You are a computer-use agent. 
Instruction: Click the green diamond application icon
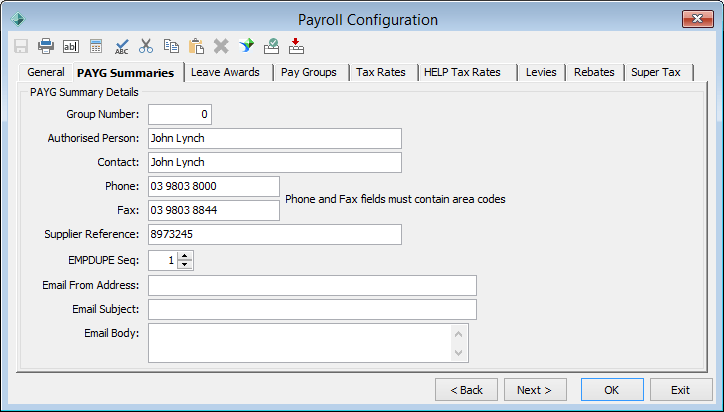(x=18, y=19)
